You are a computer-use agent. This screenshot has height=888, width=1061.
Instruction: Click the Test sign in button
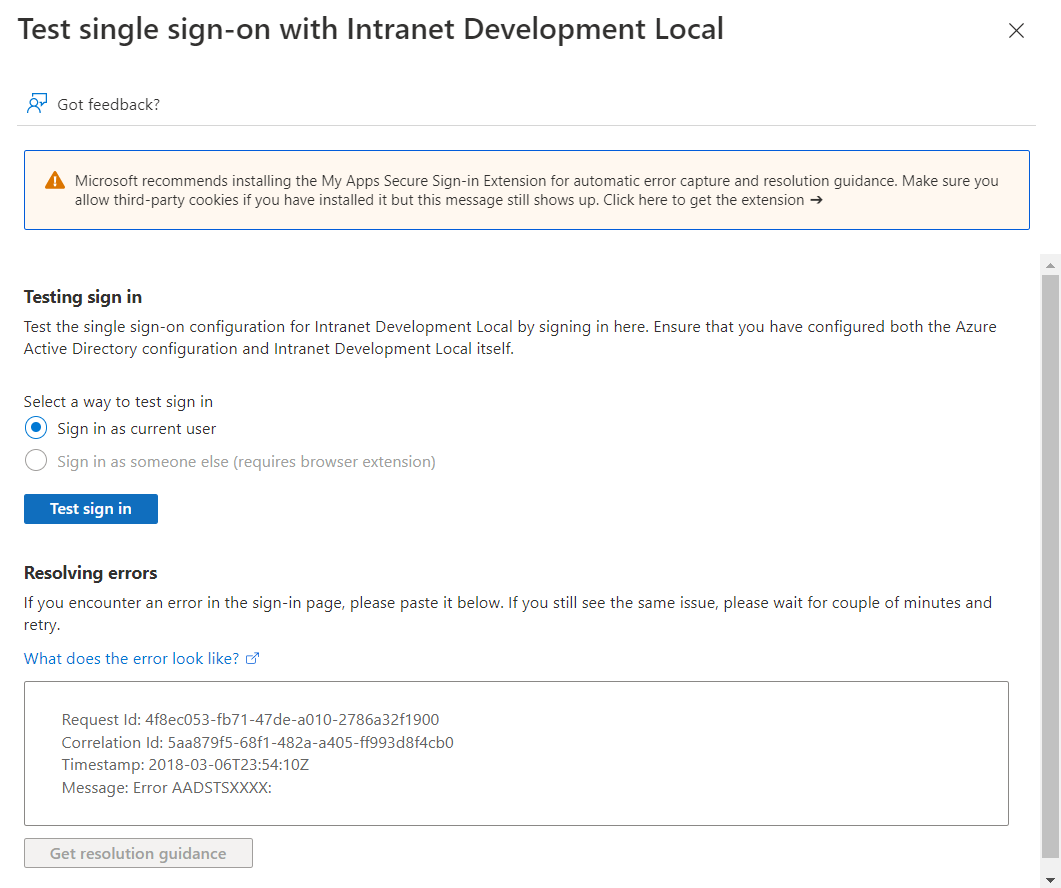coord(91,509)
